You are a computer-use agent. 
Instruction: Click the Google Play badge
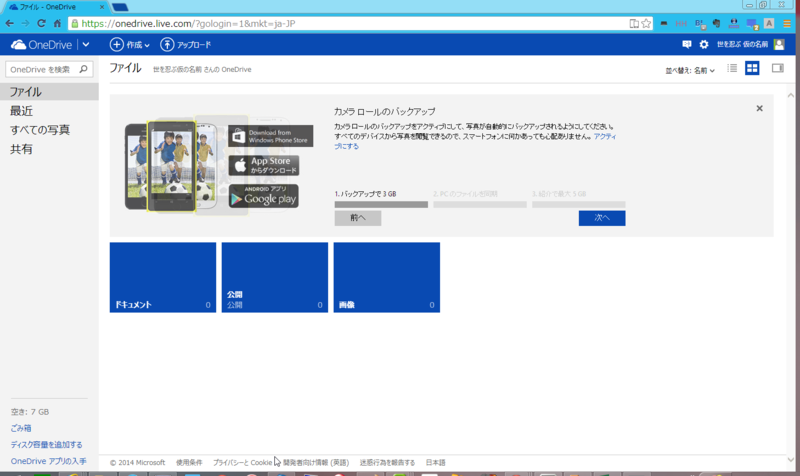click(x=264, y=196)
